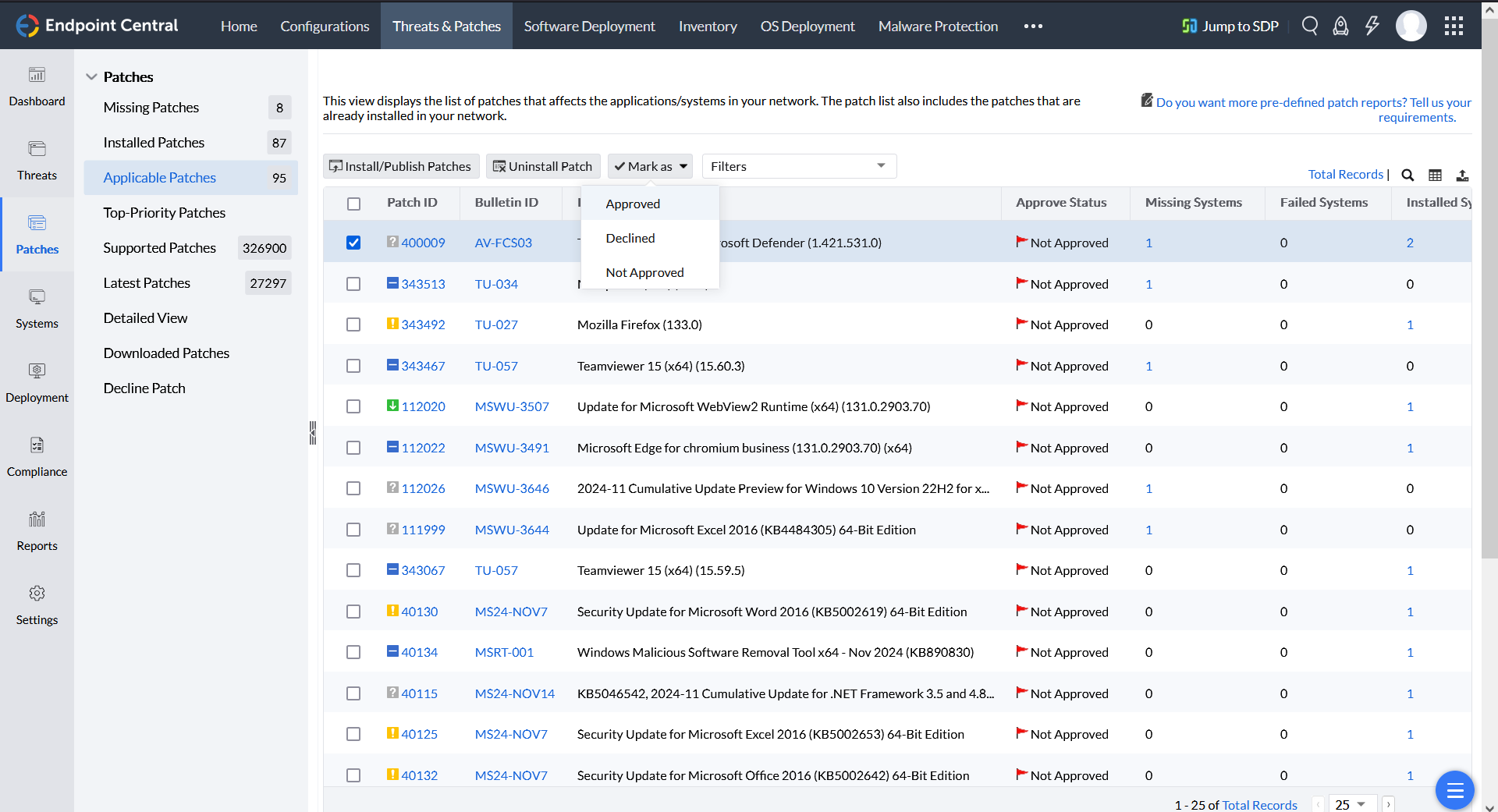Toggle the select-all checkbox in table header

[353, 204]
